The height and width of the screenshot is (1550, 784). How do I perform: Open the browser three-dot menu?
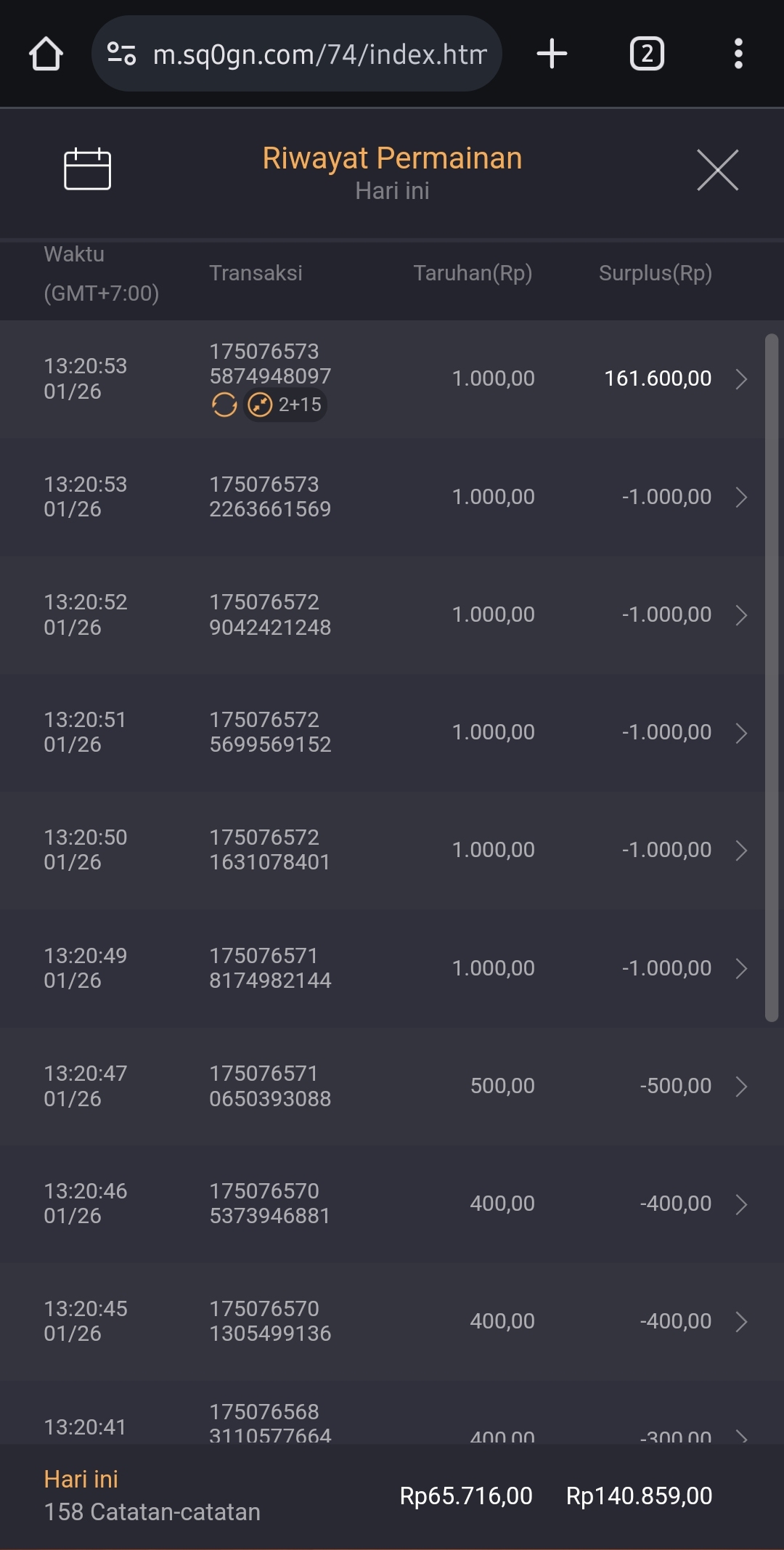738,54
